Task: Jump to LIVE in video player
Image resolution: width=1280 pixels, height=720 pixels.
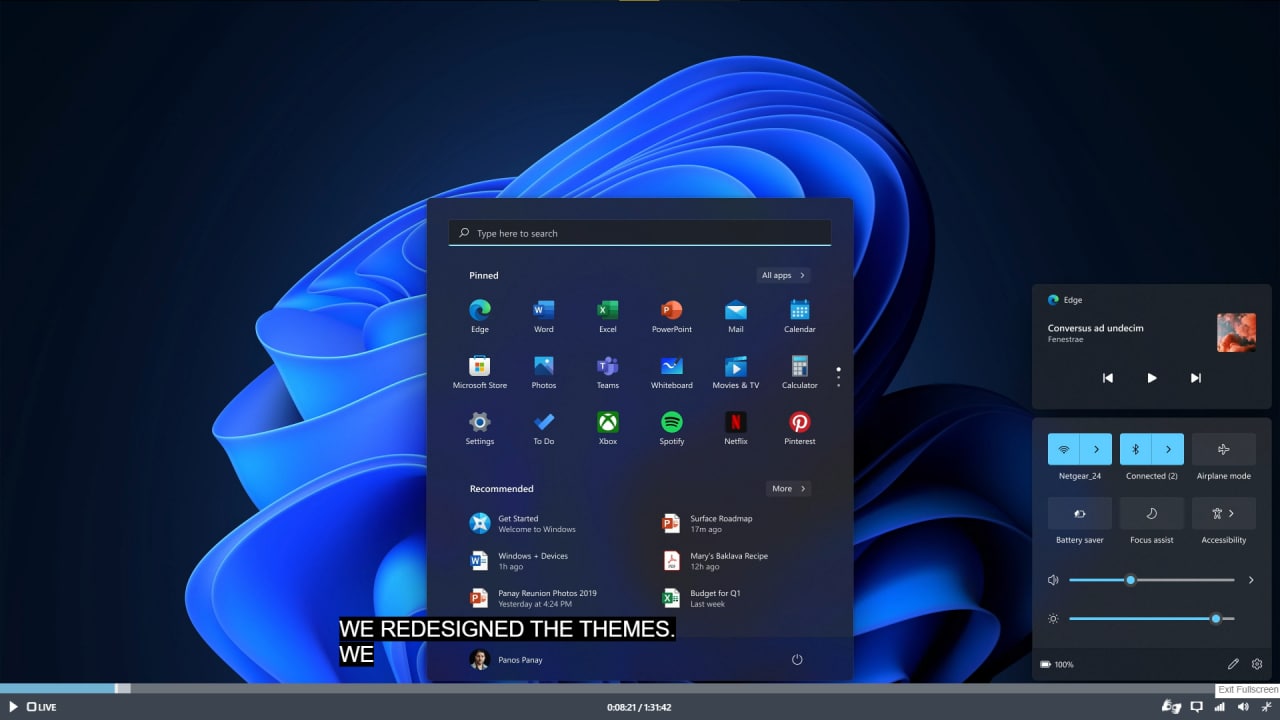Action: pos(42,707)
